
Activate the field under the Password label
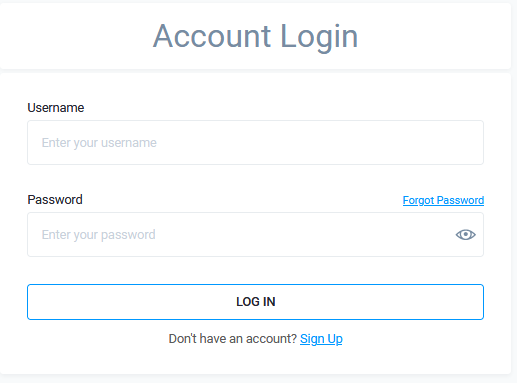[x=255, y=235]
